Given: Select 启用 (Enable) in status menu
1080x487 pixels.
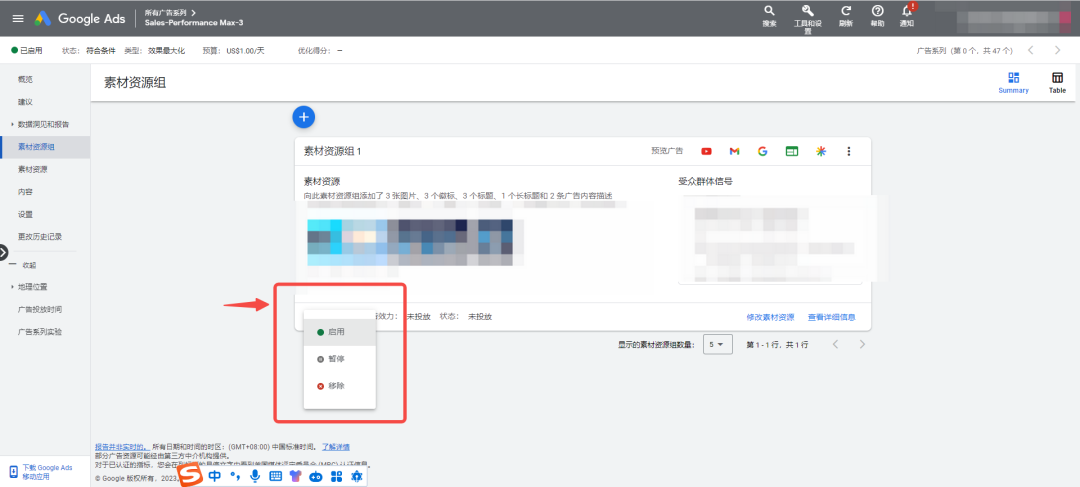Looking at the screenshot, I should tap(340, 332).
